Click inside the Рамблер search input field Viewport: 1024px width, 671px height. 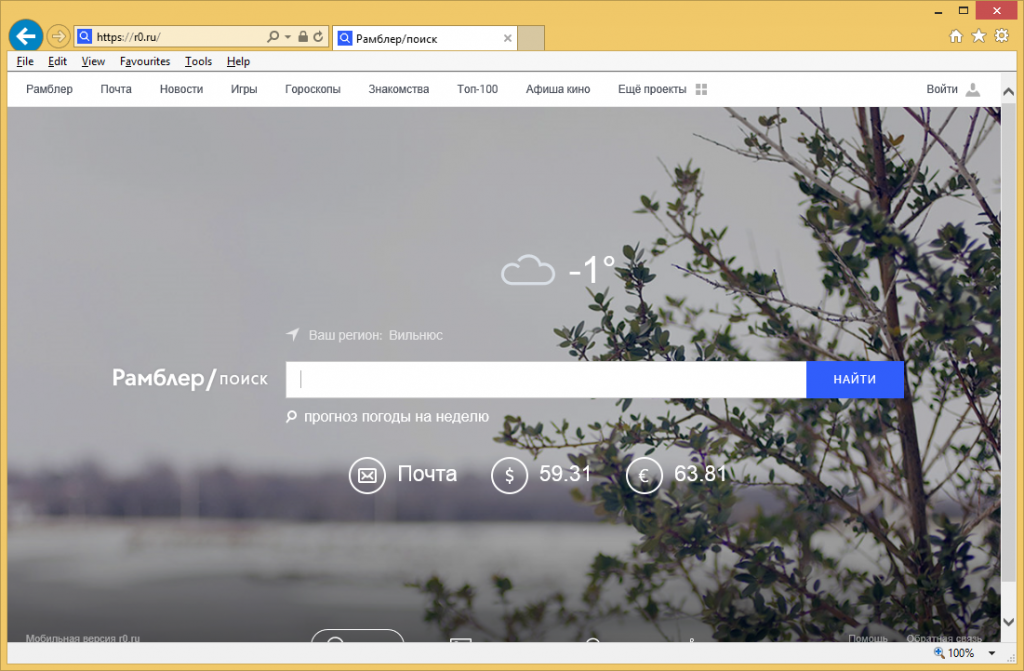[x=545, y=380]
